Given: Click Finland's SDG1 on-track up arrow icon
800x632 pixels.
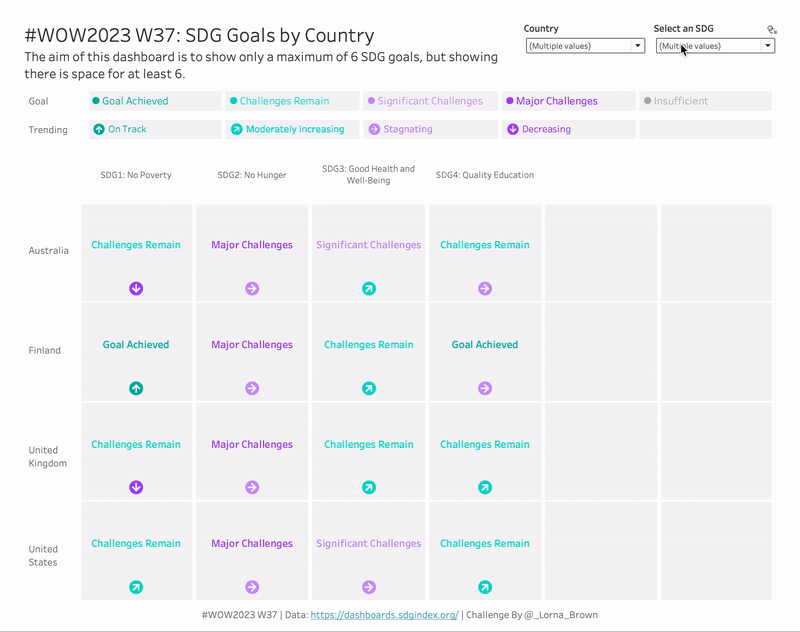Looking at the screenshot, I should [136, 389].
